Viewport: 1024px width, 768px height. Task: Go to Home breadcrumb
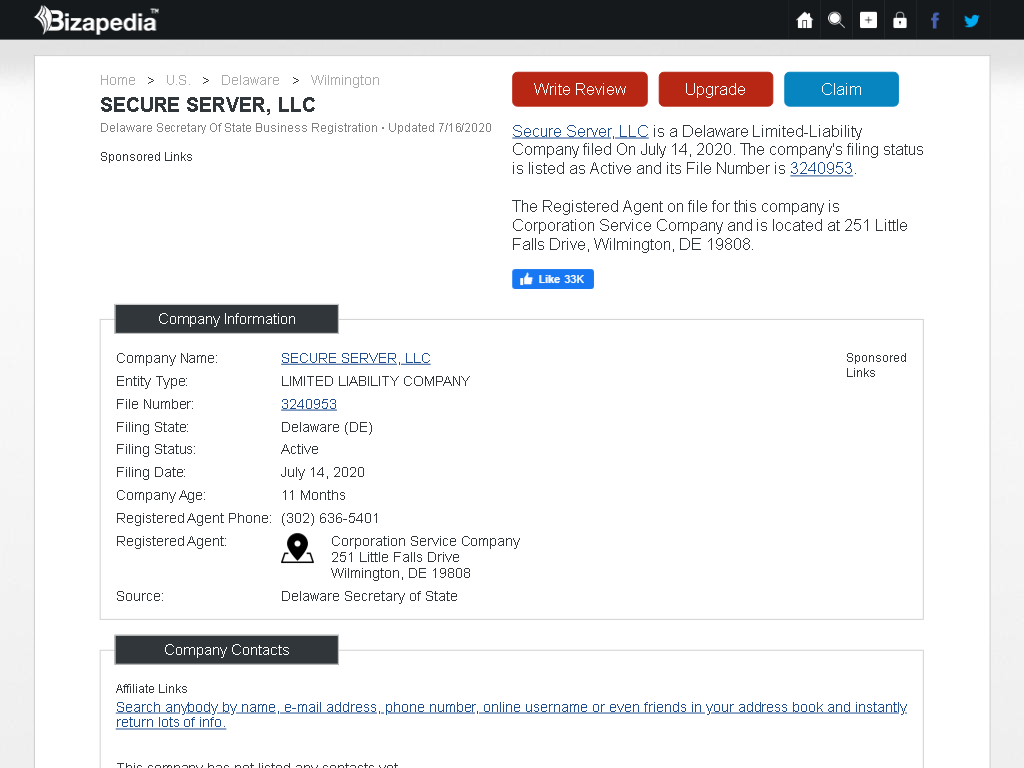click(118, 80)
